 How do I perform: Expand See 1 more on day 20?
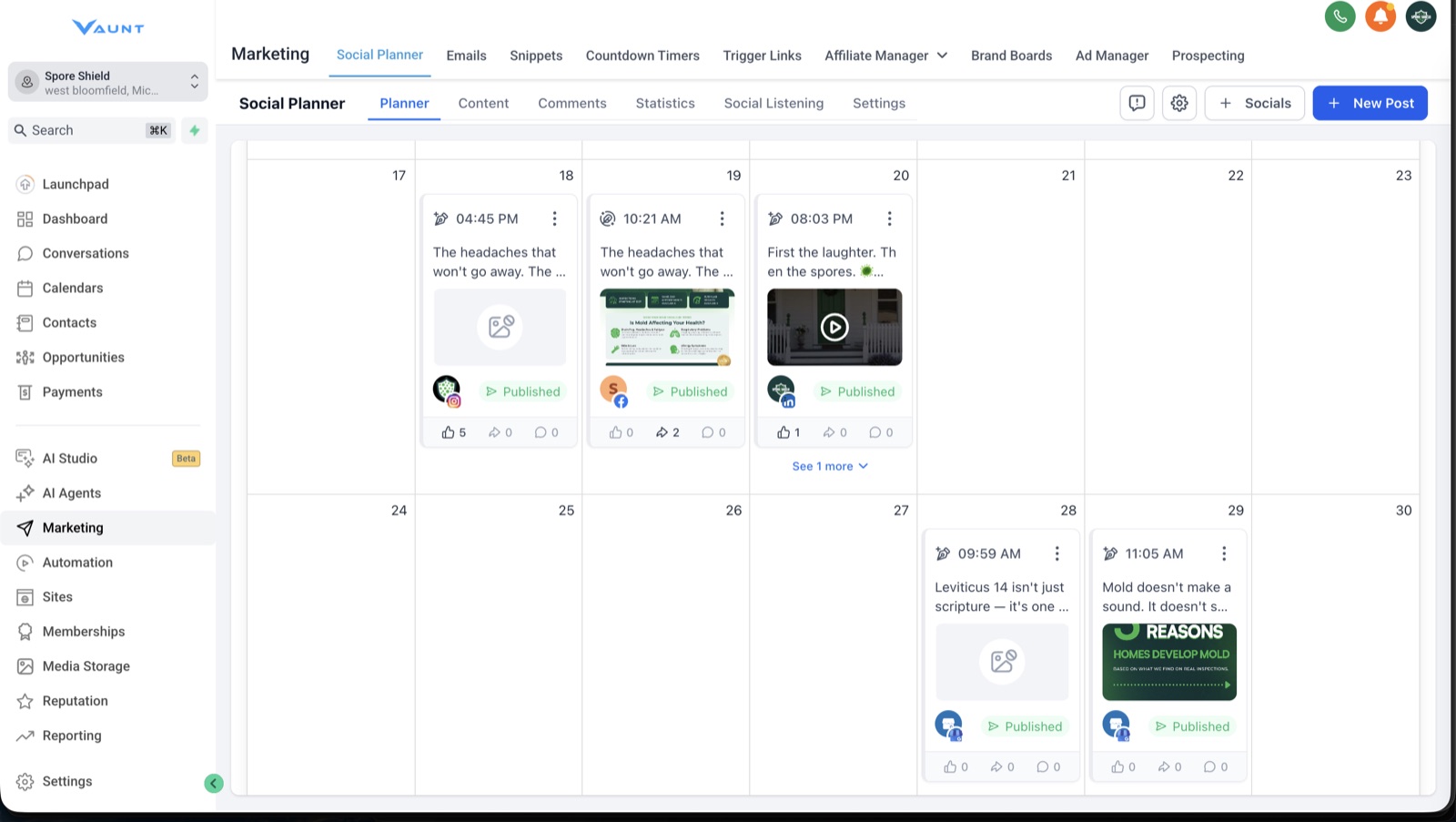click(x=830, y=466)
